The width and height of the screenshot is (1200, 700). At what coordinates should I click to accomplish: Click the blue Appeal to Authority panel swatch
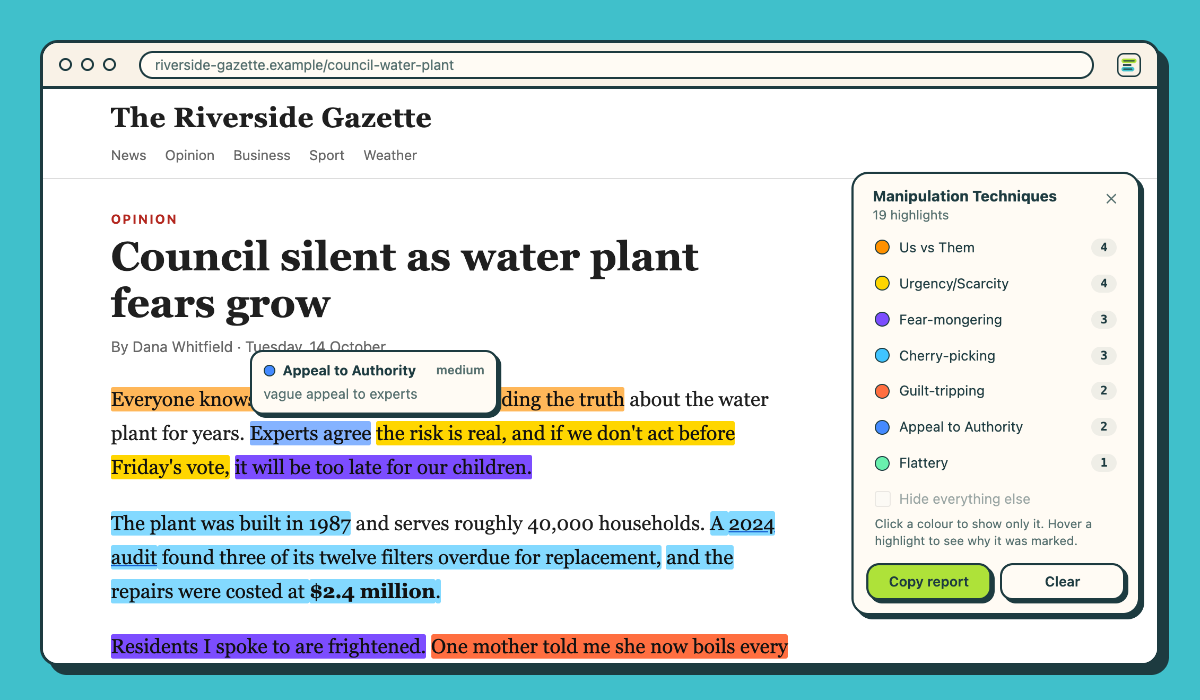[882, 427]
